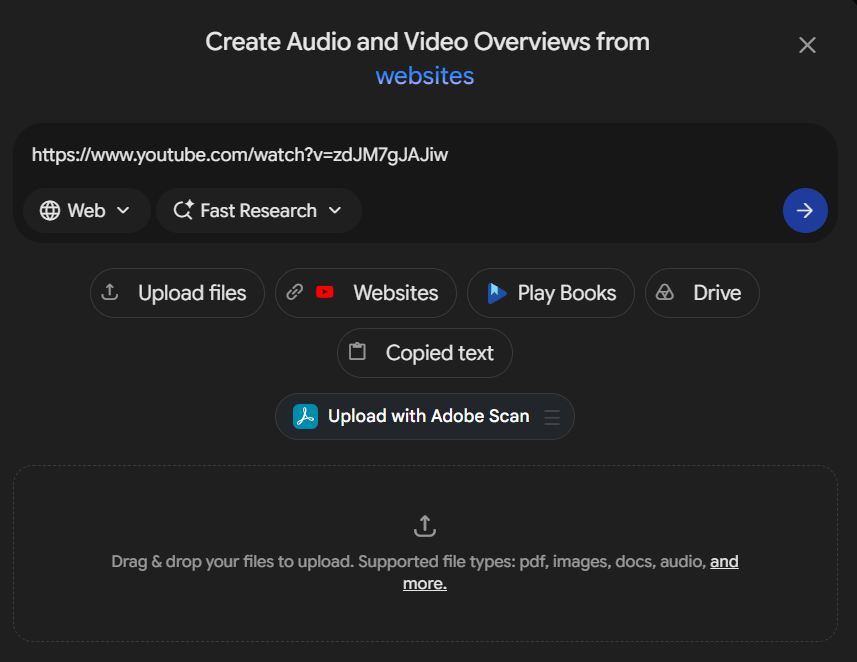857x662 pixels.
Task: Click the YouTube URL input field
Action: [425, 155]
